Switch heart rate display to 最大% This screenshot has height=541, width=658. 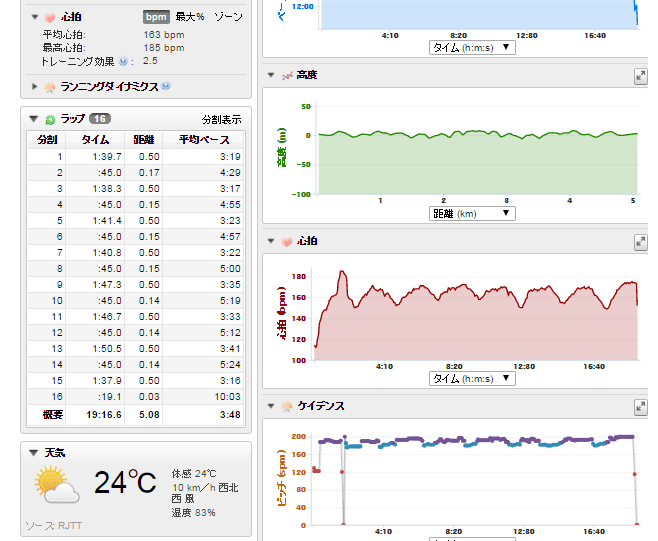tap(190, 17)
